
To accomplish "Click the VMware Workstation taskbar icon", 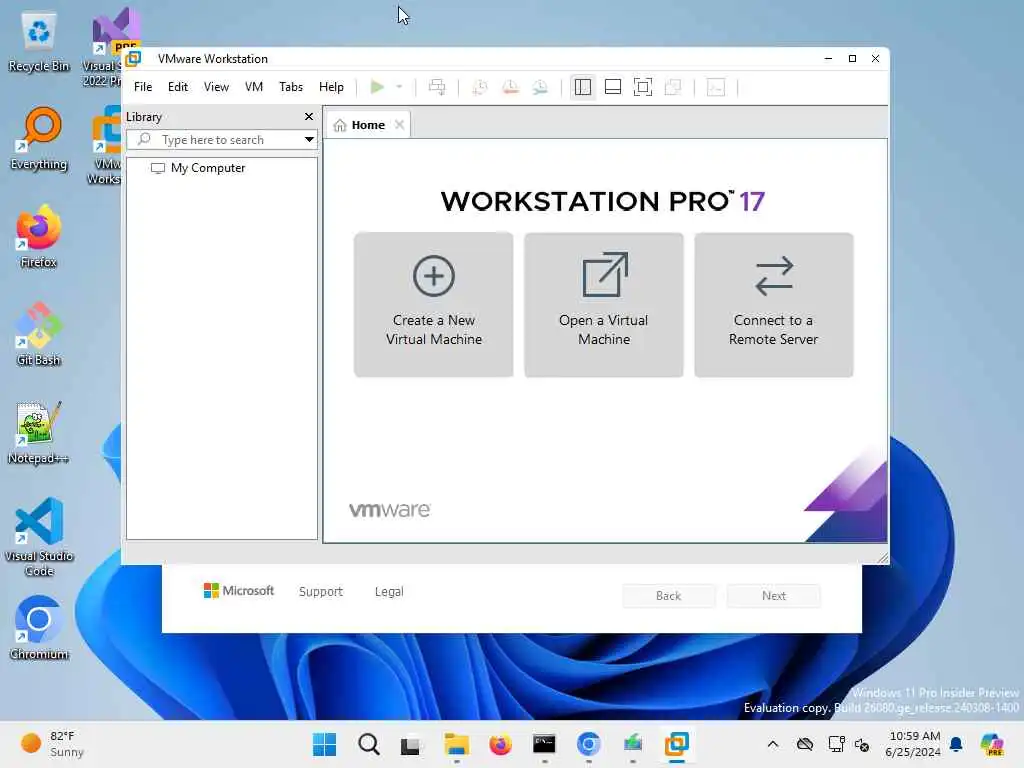I will (x=677, y=744).
